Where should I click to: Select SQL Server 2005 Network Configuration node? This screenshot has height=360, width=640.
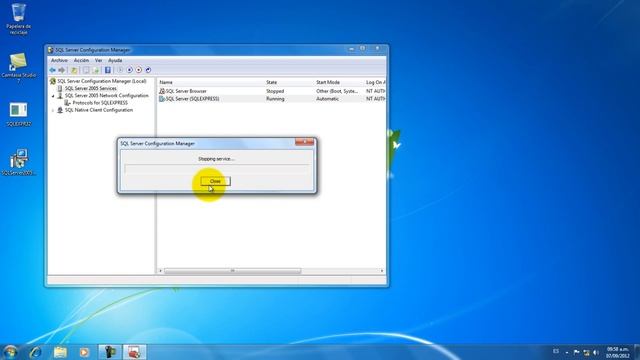pyautogui.click(x=107, y=96)
